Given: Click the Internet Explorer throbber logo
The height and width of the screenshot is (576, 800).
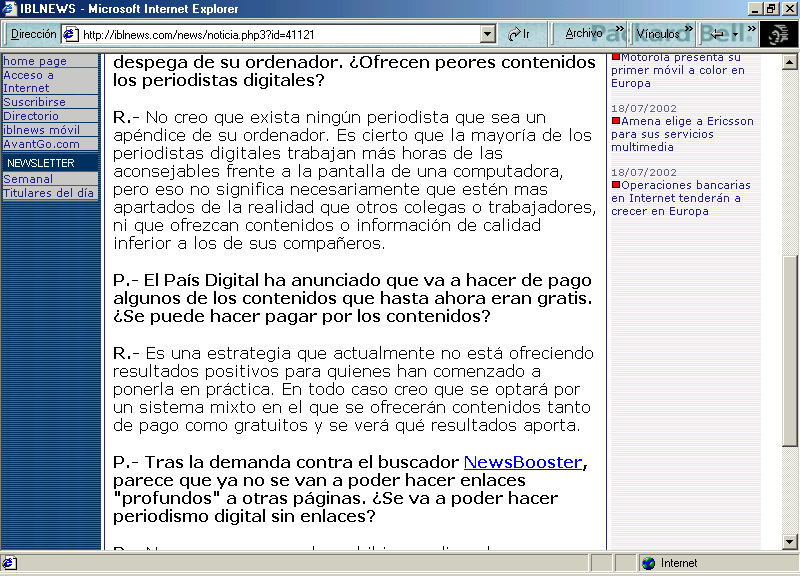Looking at the screenshot, I should (x=778, y=35).
